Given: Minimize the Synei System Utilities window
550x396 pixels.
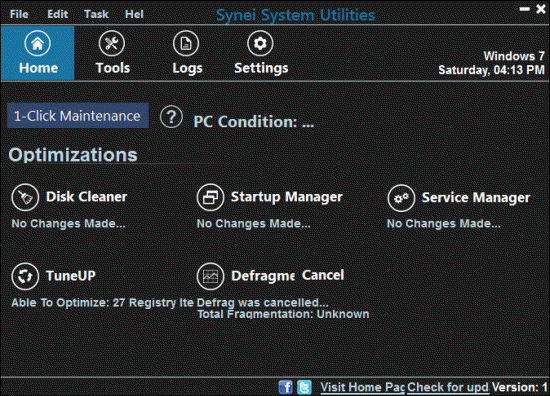Looking at the screenshot, I should 524,9.
